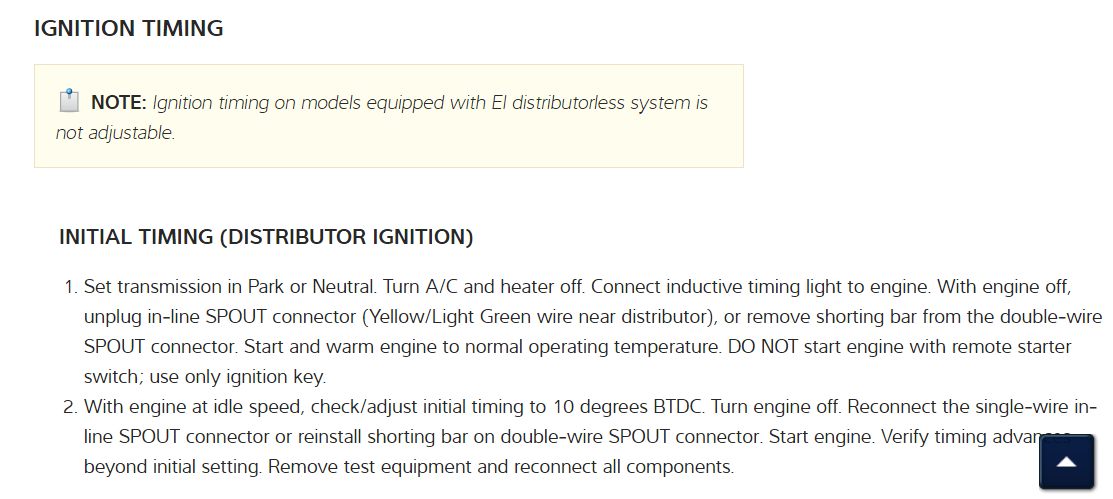The image size is (1113, 499).
Task: Click list number 2 marker
Action: pyautogui.click(x=71, y=407)
